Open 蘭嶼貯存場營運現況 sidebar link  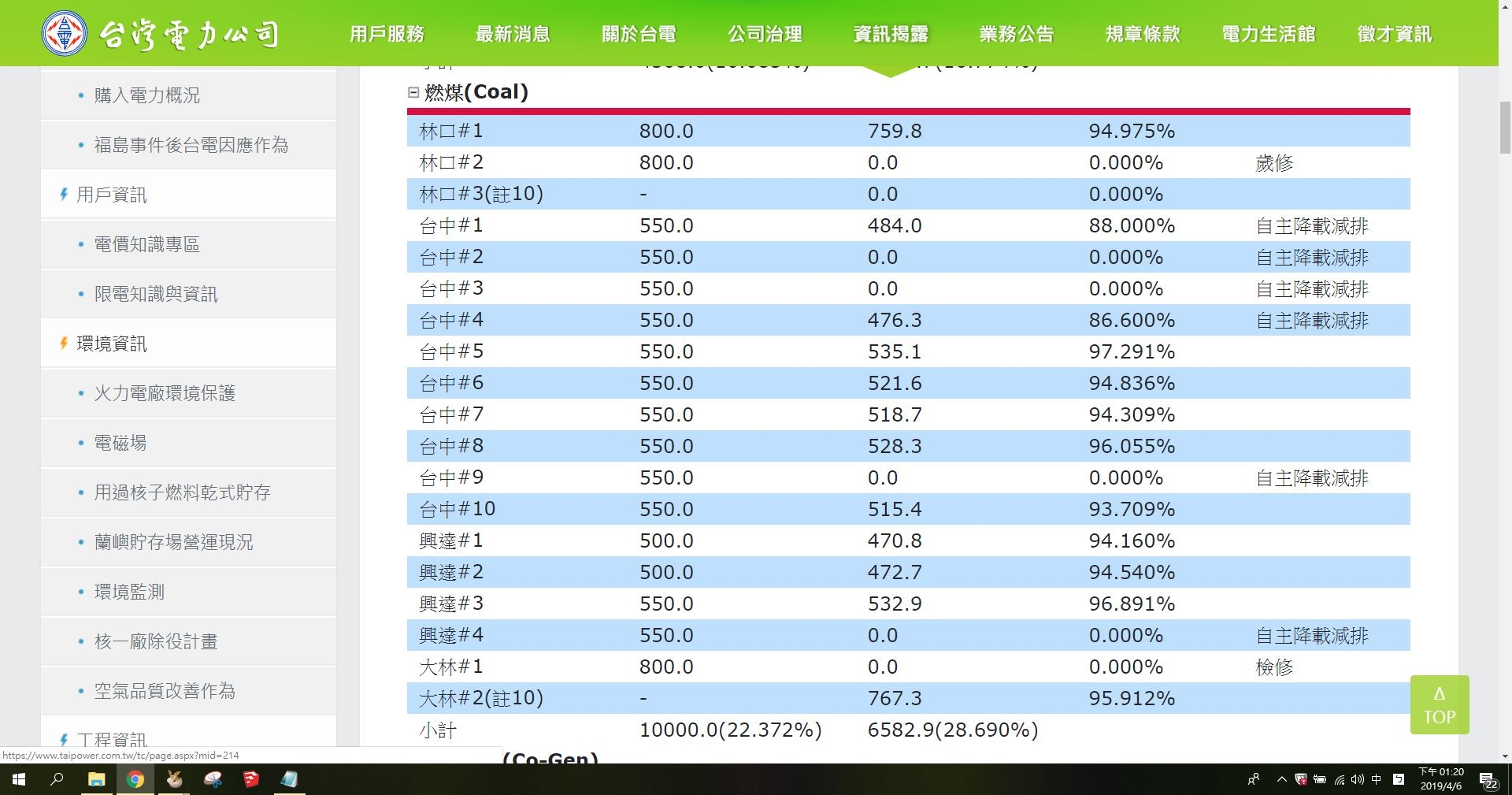(x=173, y=542)
